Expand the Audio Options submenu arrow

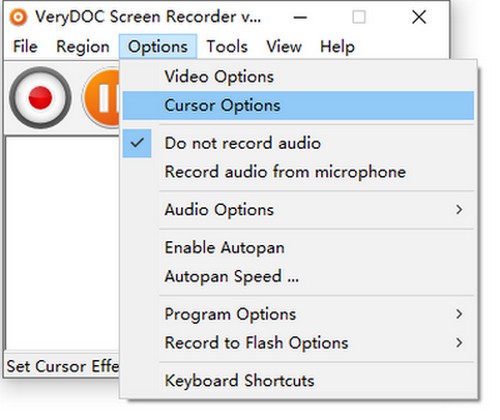pos(459,210)
